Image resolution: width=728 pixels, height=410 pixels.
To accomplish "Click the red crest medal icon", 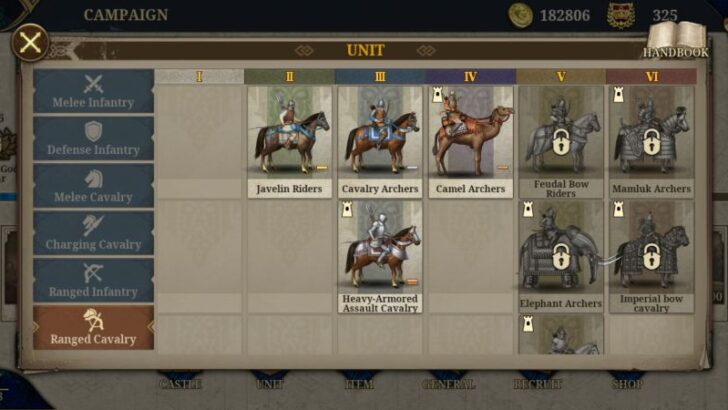I will (x=621, y=15).
